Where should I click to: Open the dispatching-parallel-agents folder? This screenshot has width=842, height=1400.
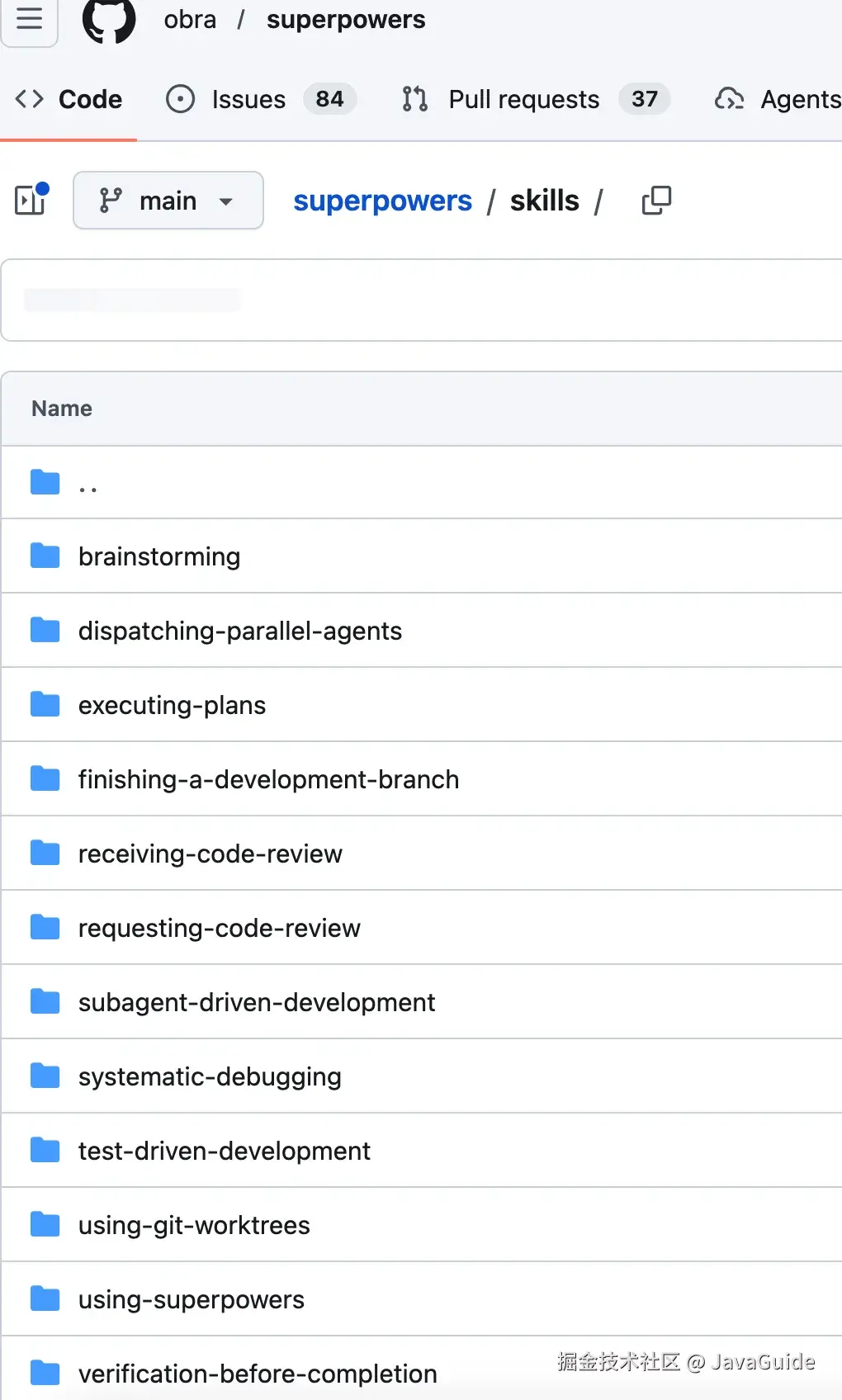[x=239, y=631]
